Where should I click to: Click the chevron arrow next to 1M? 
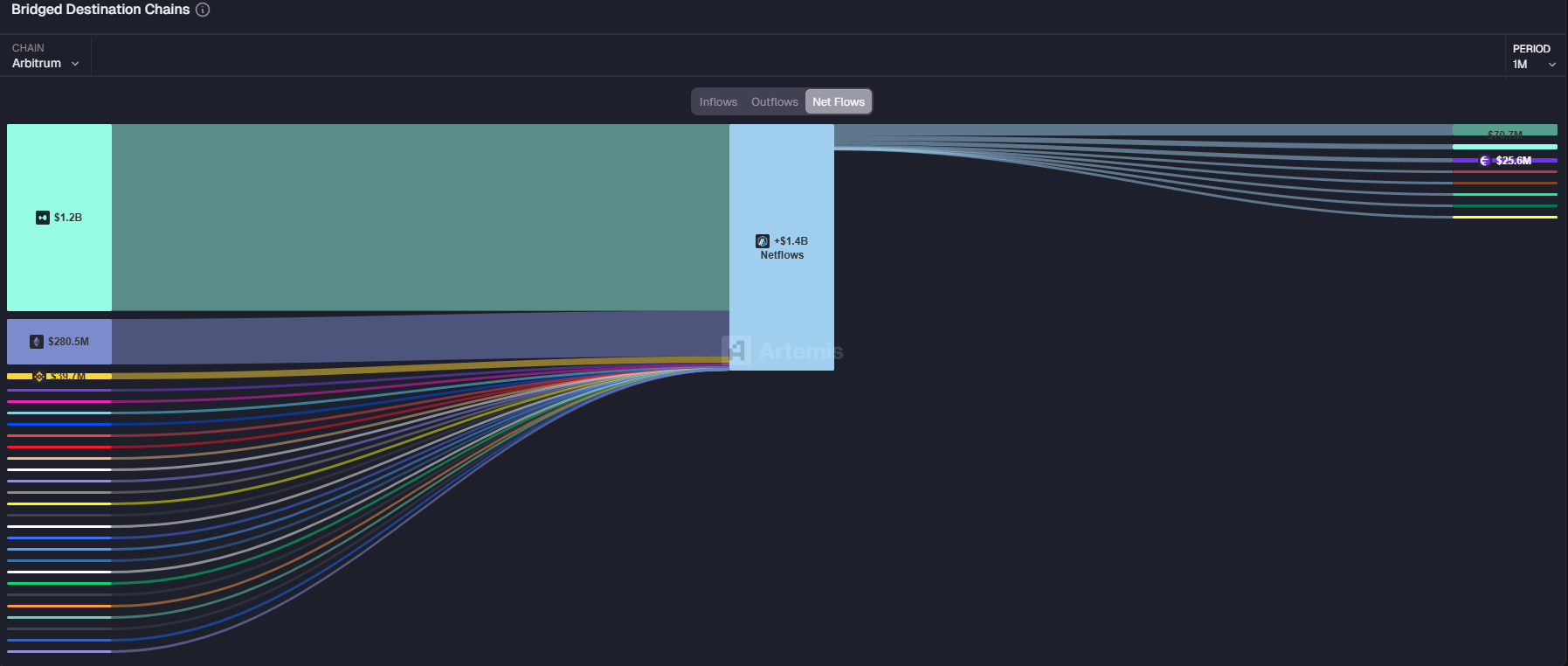click(1552, 65)
